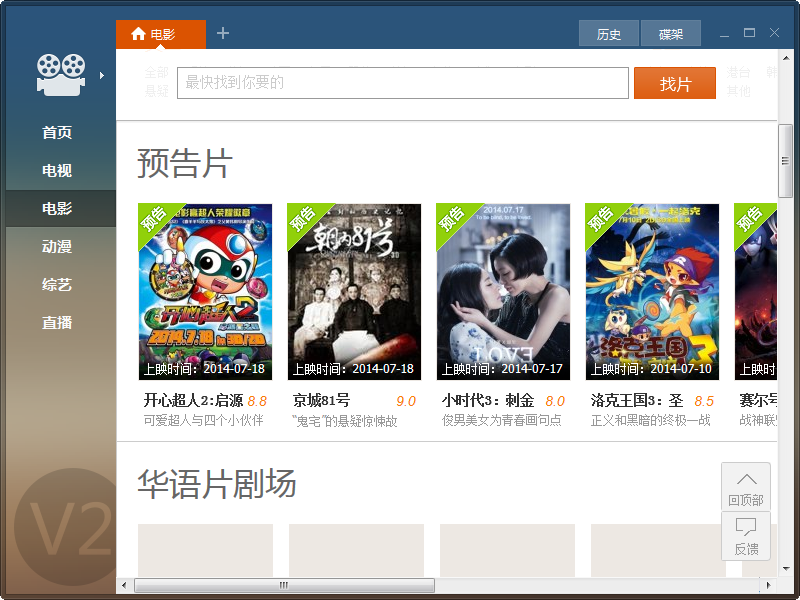The width and height of the screenshot is (800, 600).
Task: Click the 8.8 rating score
Action: coord(257,402)
